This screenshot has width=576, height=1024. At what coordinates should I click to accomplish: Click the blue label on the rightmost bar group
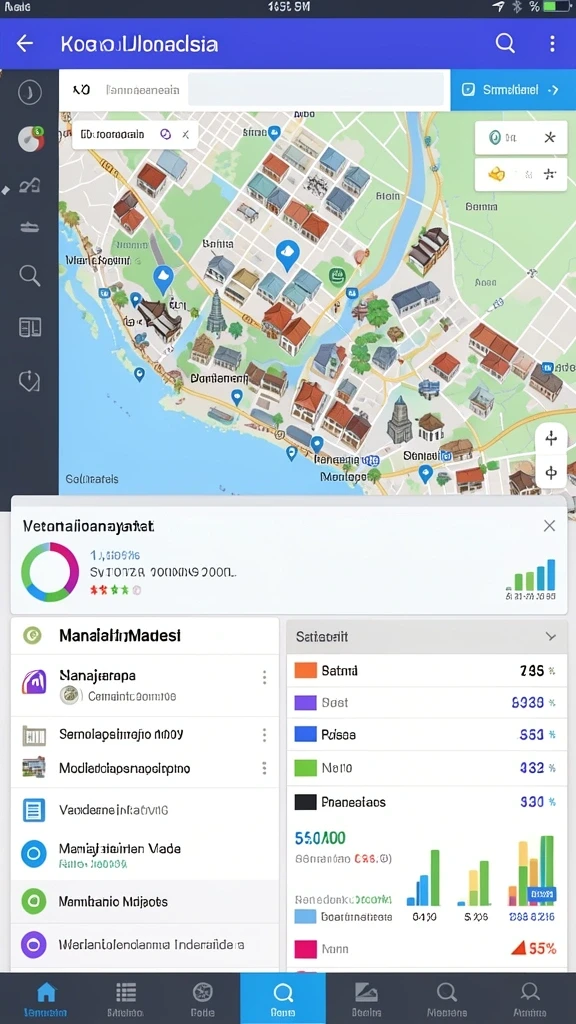click(x=541, y=893)
